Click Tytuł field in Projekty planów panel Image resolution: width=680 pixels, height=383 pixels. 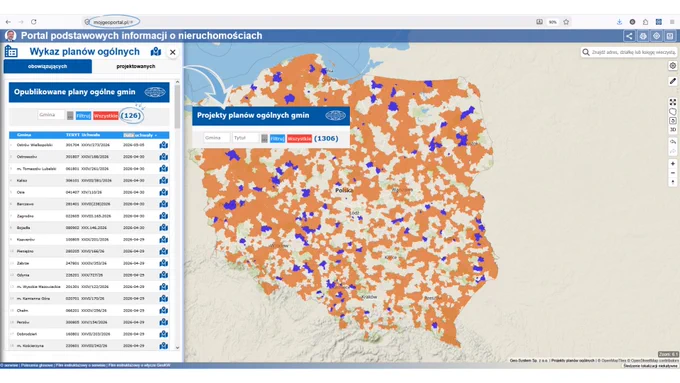(x=245, y=138)
